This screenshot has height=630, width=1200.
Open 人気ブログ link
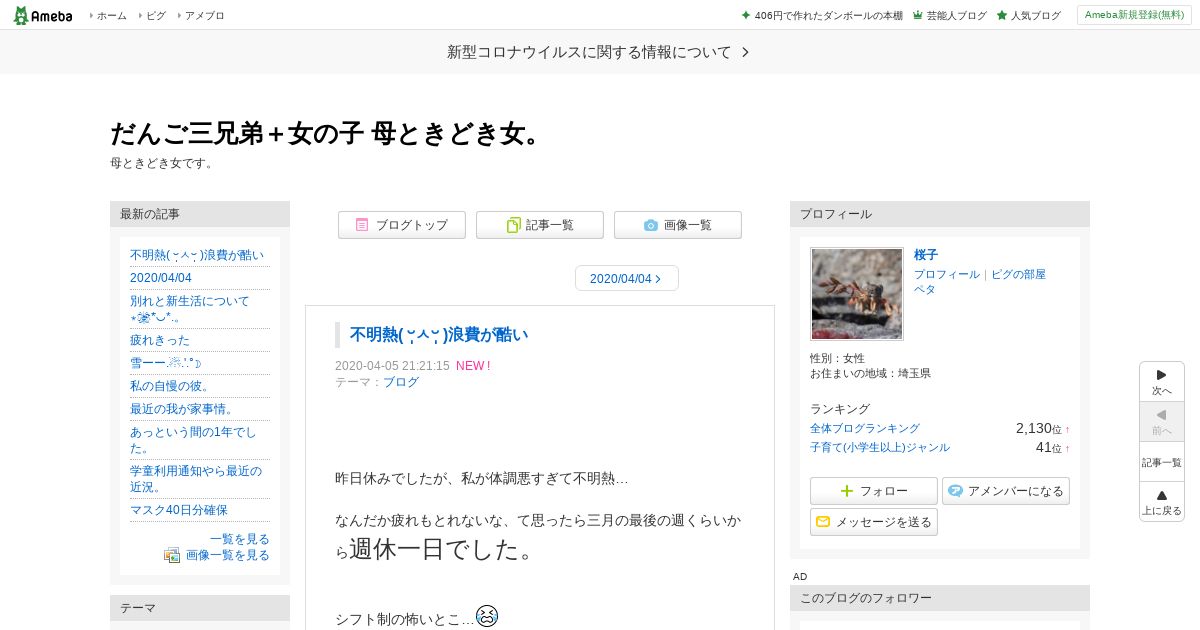click(x=1036, y=15)
